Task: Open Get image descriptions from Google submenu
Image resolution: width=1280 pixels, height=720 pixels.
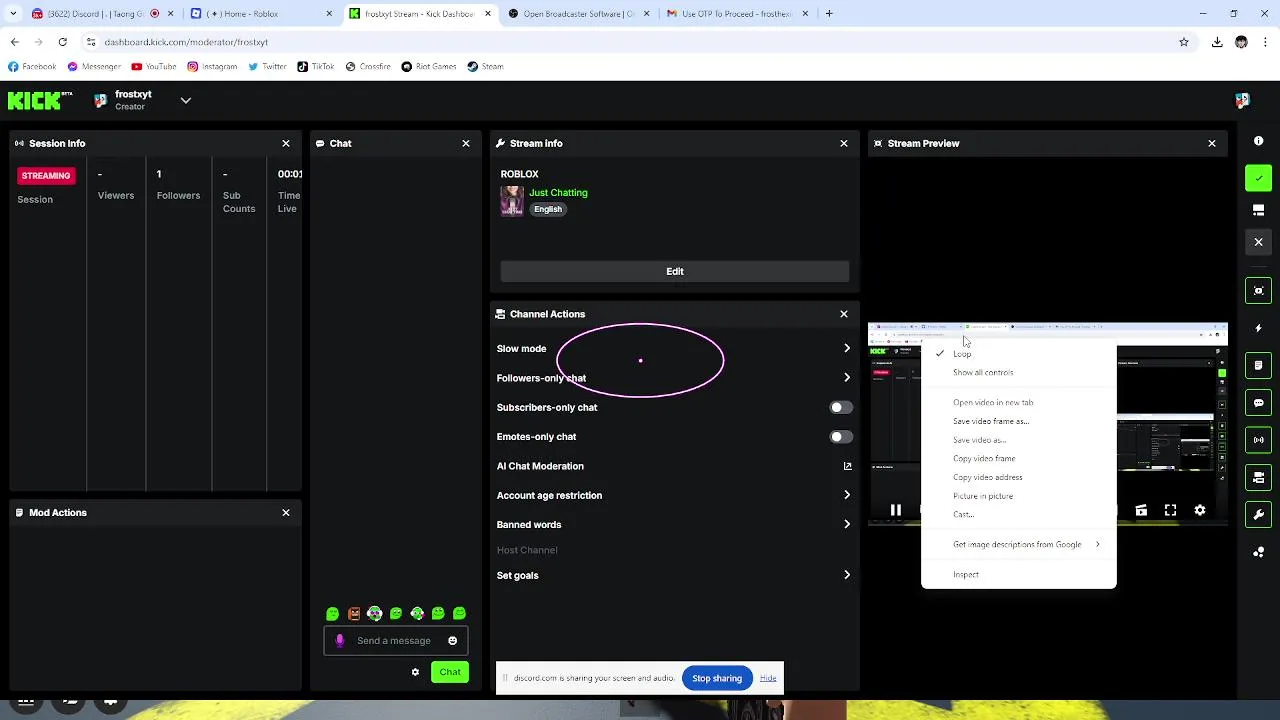Action: [x=1018, y=545]
